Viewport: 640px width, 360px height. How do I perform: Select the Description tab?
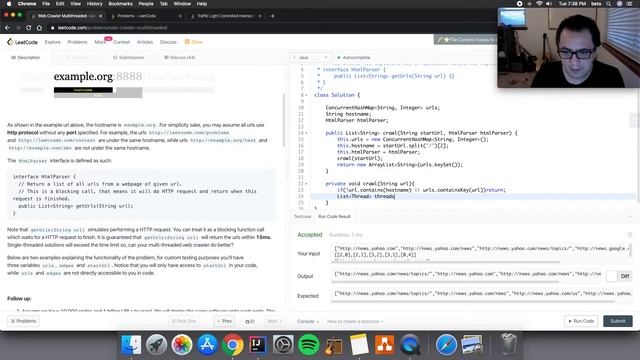pos(25,58)
